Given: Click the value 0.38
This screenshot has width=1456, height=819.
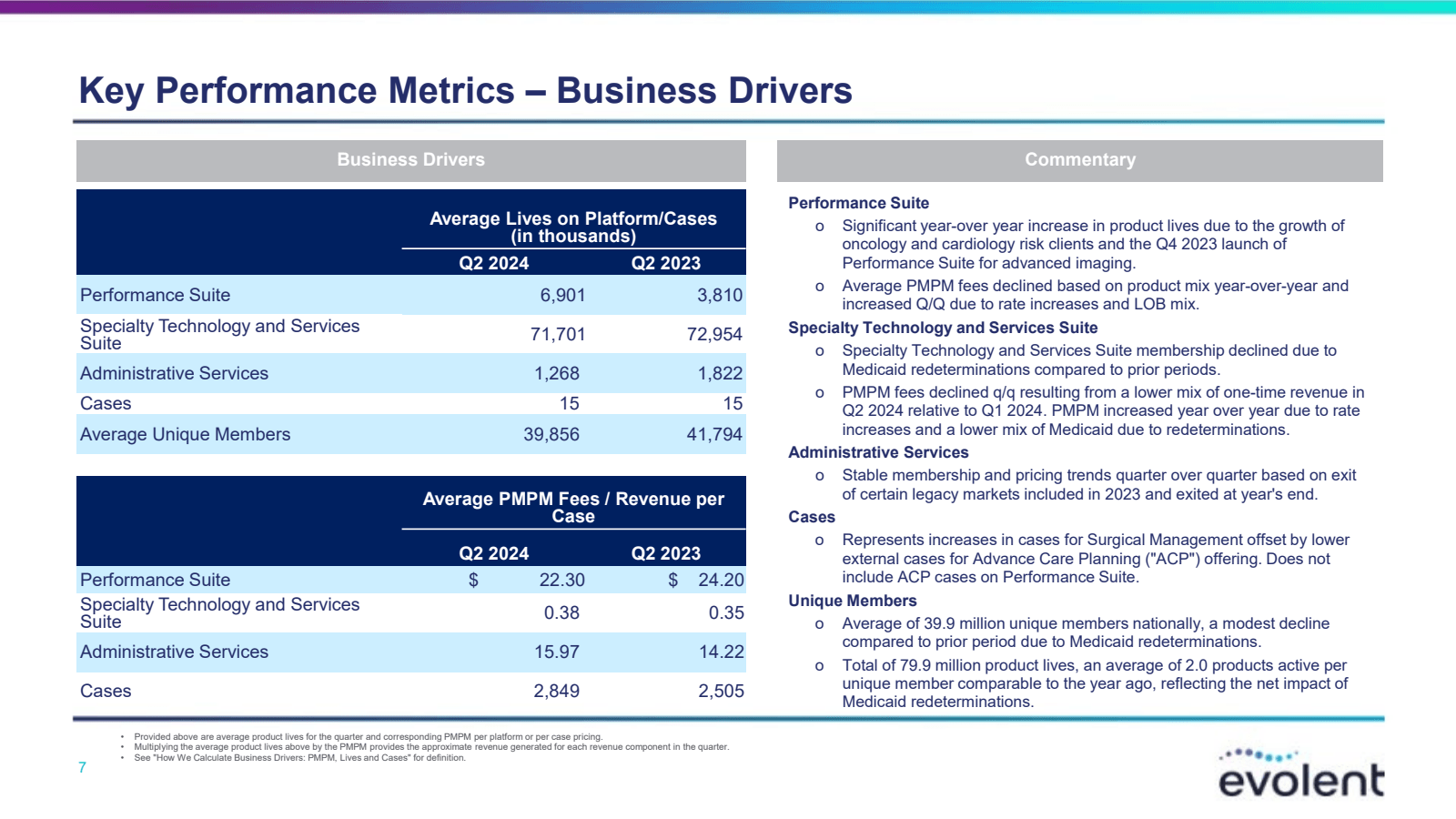Looking at the screenshot, I should coord(561,612).
